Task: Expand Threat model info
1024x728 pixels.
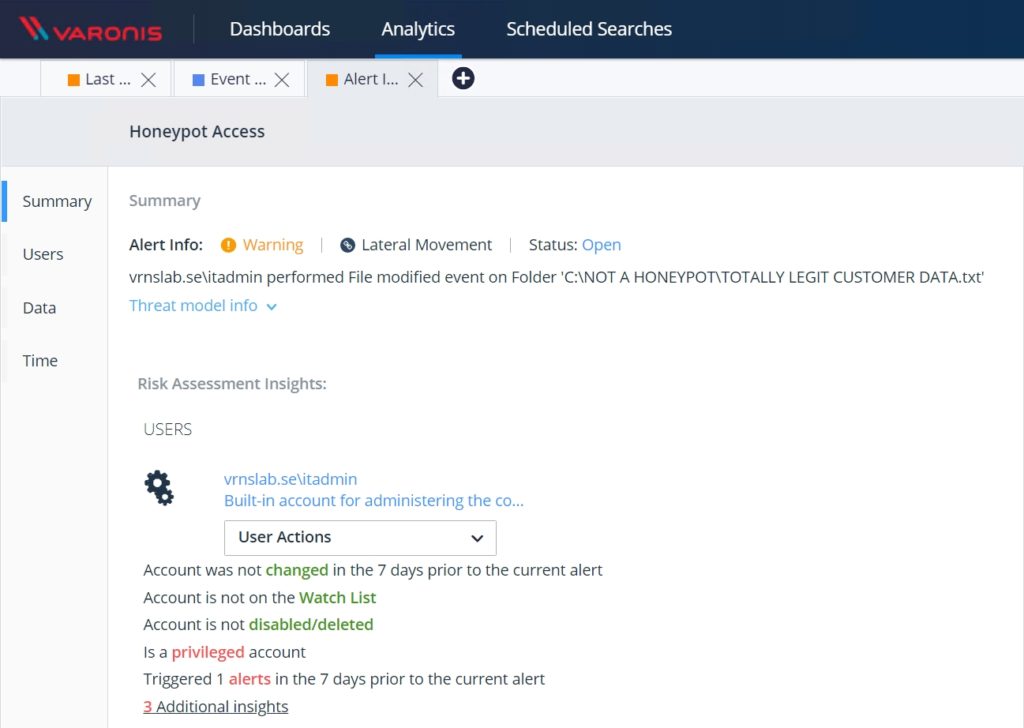Action: click(203, 306)
